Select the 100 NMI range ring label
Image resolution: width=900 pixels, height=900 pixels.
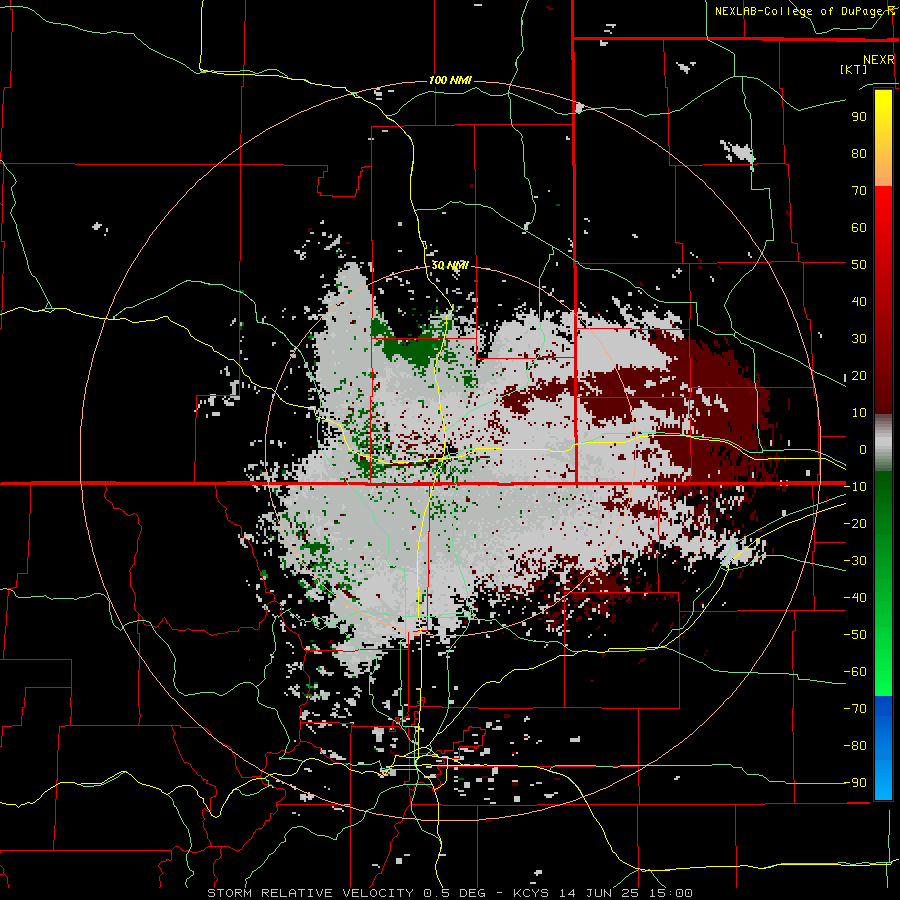(x=450, y=80)
